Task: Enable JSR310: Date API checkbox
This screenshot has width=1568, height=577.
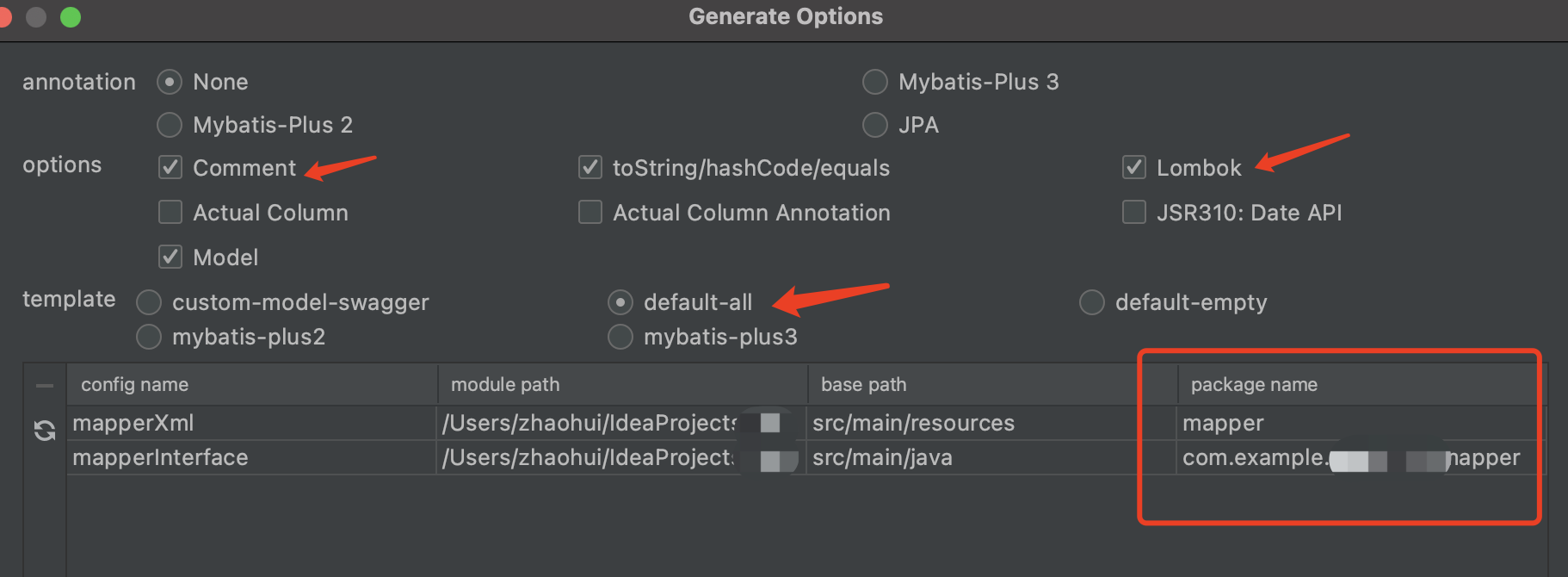Action: tap(1134, 212)
